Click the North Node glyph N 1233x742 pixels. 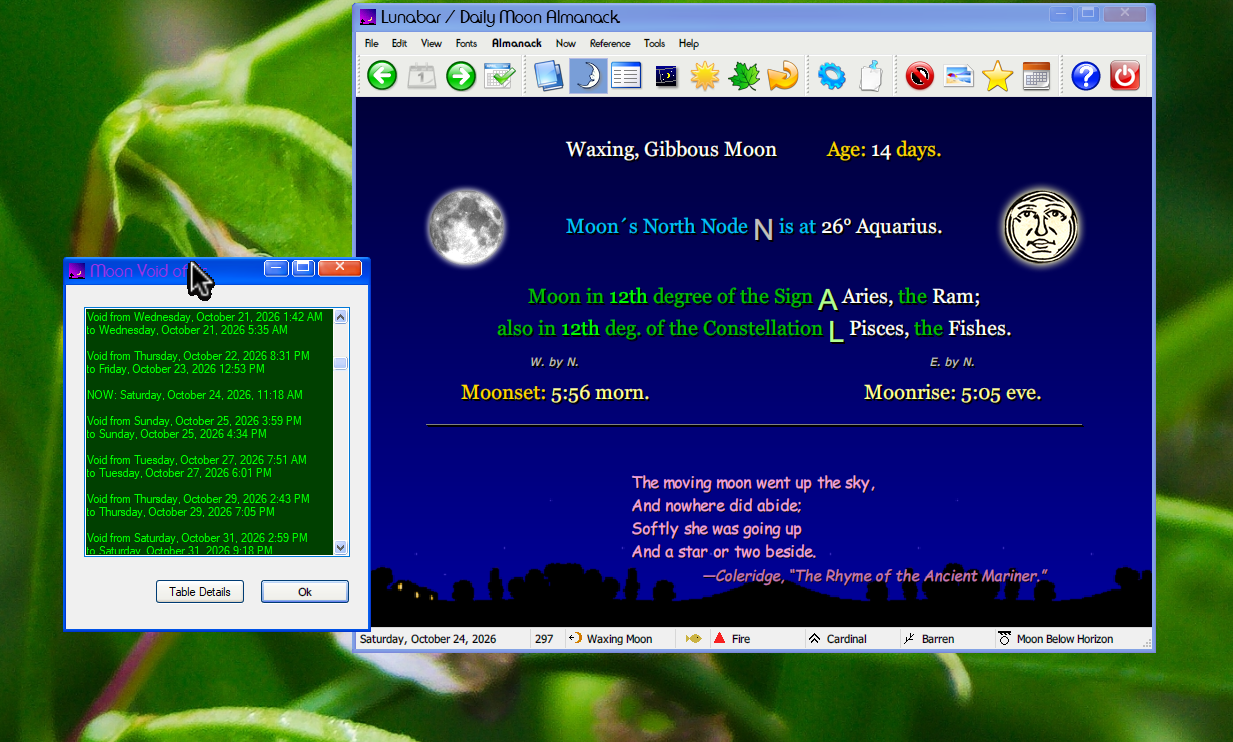pyautogui.click(x=763, y=229)
